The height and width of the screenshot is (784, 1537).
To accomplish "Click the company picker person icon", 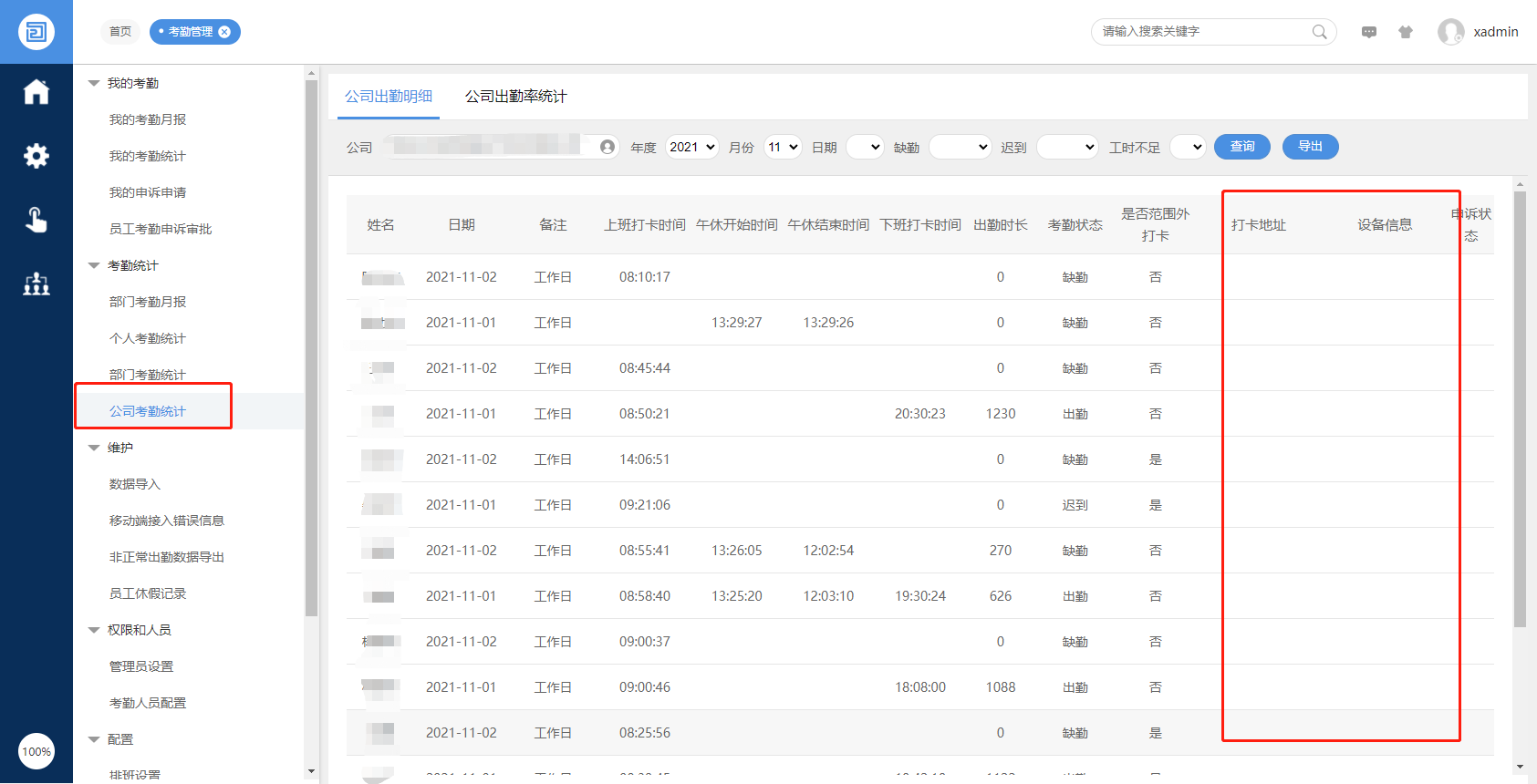I will coord(608,147).
